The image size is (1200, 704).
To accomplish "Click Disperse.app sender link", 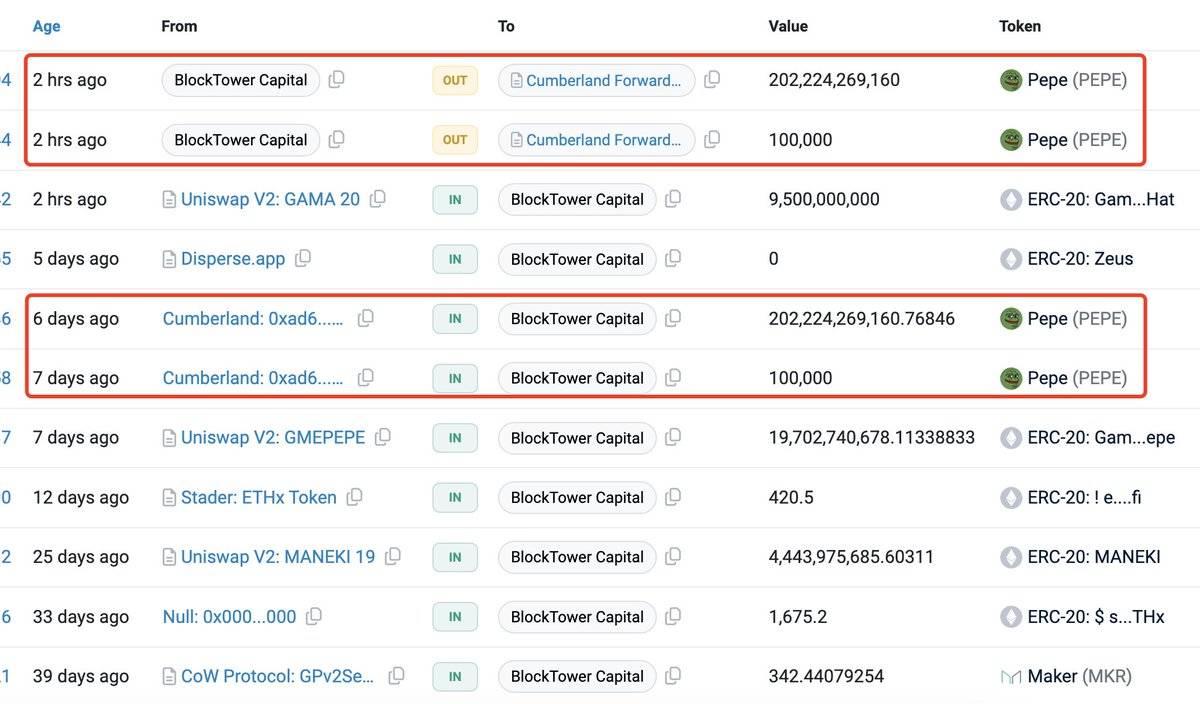I will [x=232, y=259].
